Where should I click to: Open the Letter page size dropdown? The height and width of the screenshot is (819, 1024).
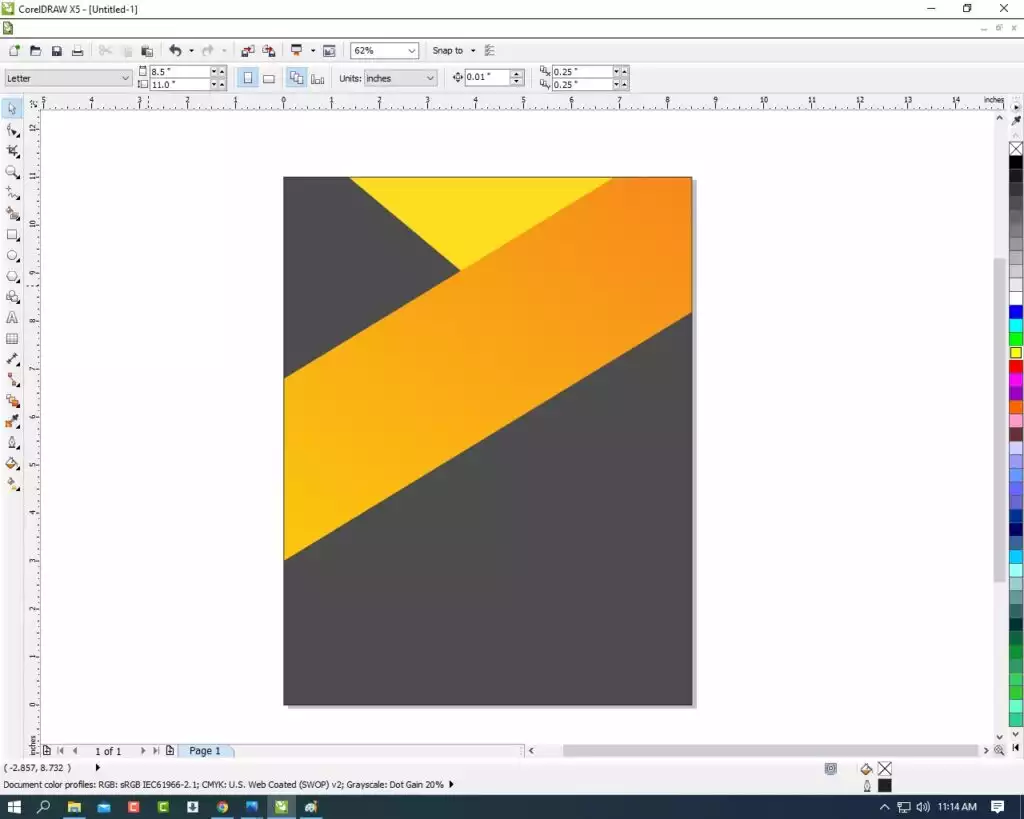pos(125,78)
